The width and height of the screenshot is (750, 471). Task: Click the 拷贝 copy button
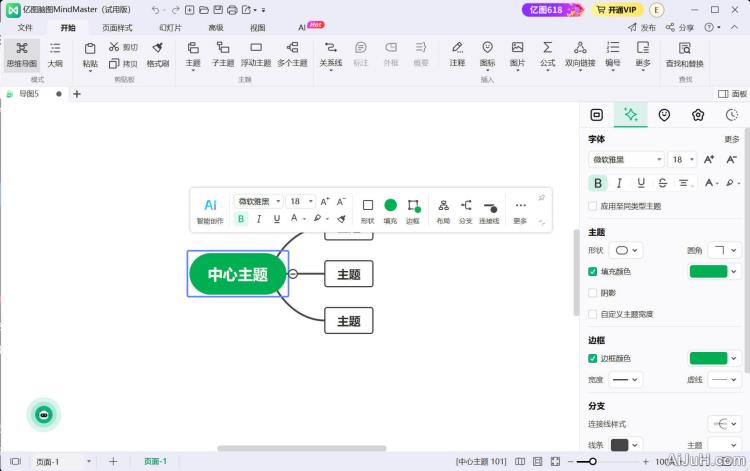(123, 63)
